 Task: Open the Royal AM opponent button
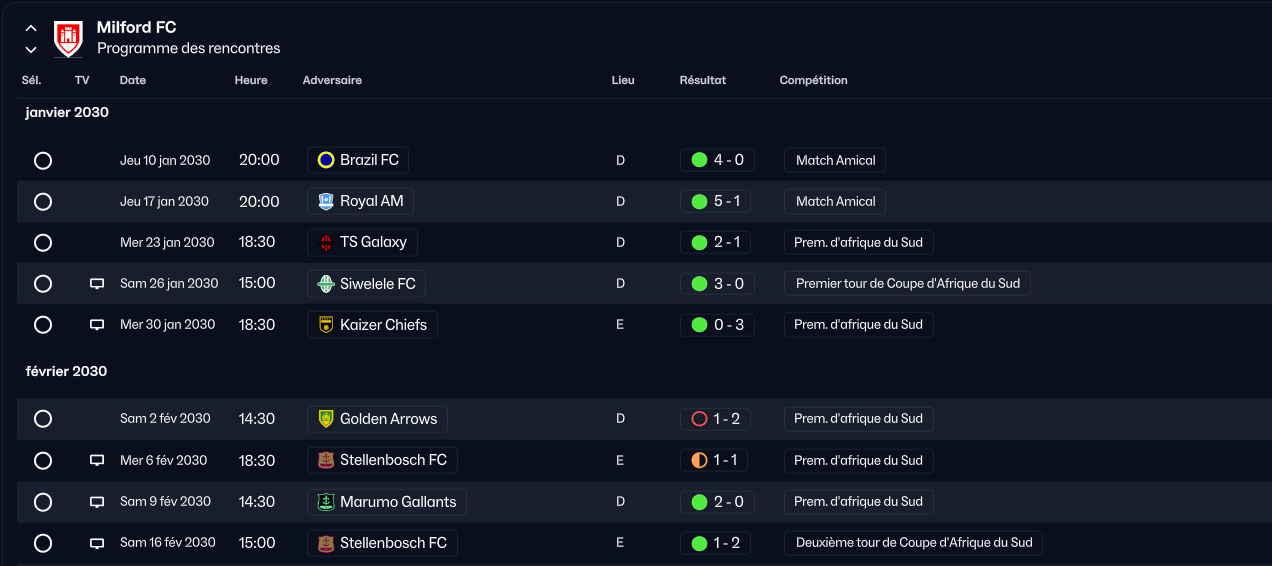click(x=360, y=201)
